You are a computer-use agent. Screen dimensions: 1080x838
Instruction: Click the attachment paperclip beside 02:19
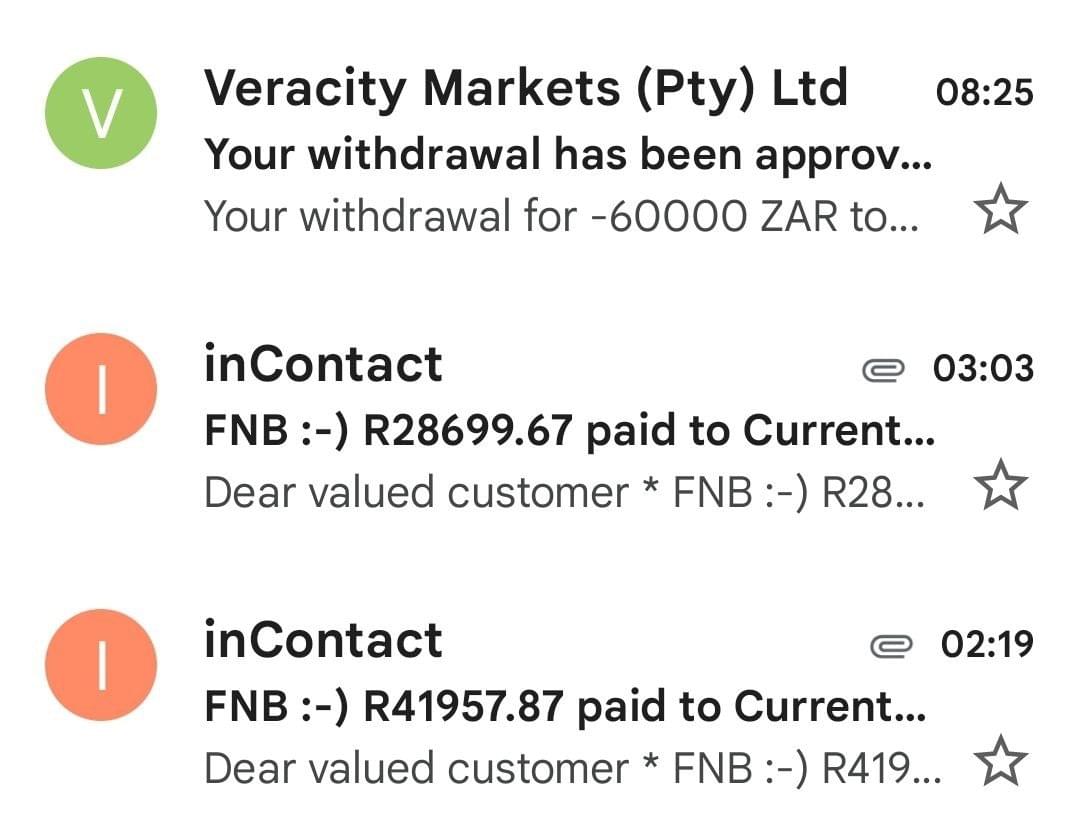pyautogui.click(x=892, y=647)
